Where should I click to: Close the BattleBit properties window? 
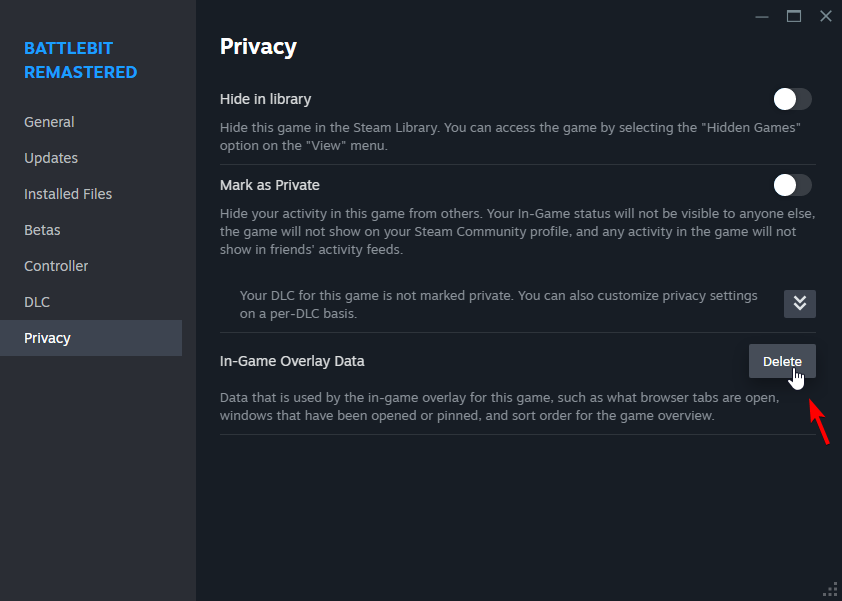tap(826, 16)
